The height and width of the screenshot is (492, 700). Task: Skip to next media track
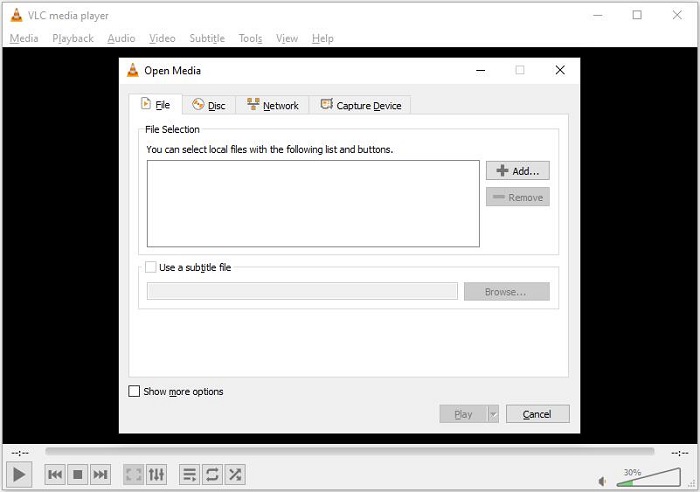pos(100,474)
